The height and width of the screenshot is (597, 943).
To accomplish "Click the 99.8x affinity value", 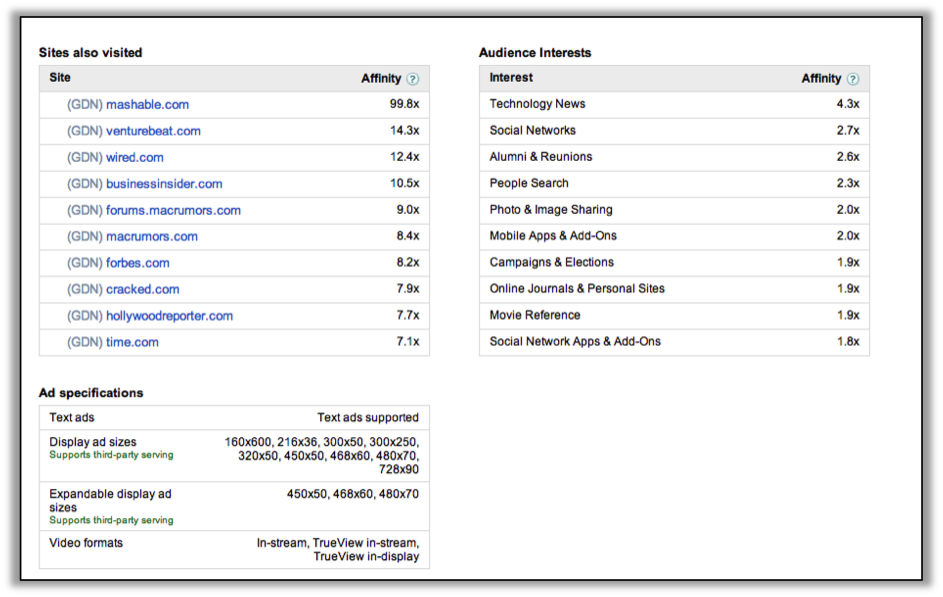I will (x=404, y=104).
